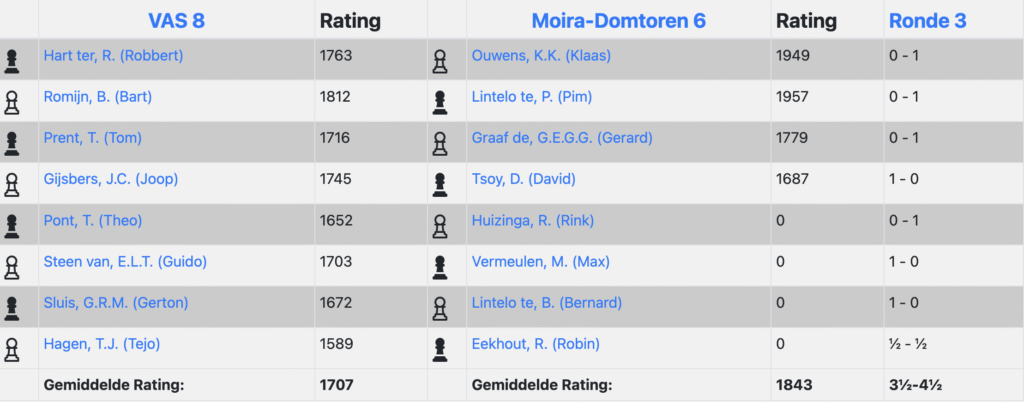This screenshot has width=1024, height=402.
Task: Open Lintelo te, B. (Bernard) player page
Action: pos(546,302)
